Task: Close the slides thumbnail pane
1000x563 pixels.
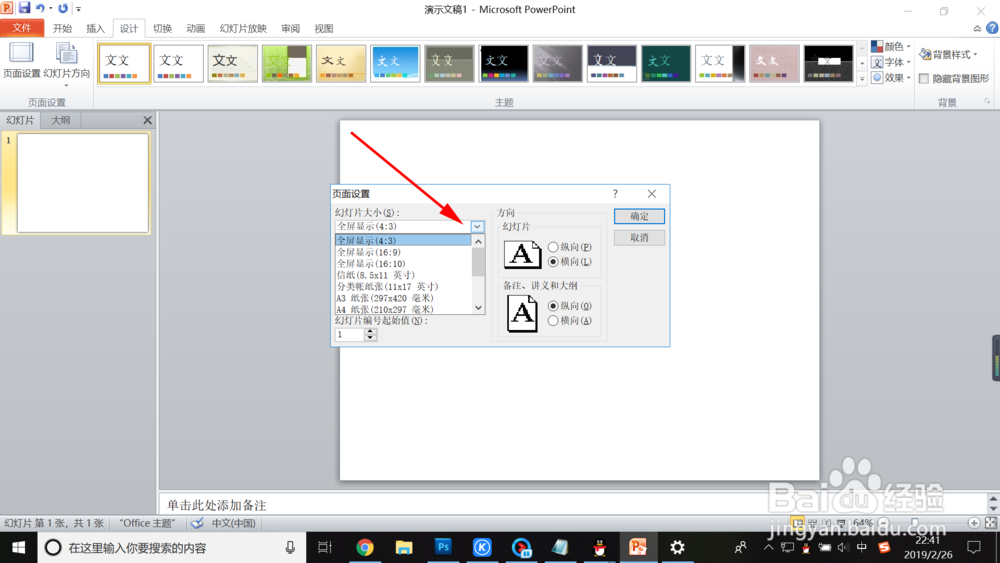Action: tap(147, 120)
